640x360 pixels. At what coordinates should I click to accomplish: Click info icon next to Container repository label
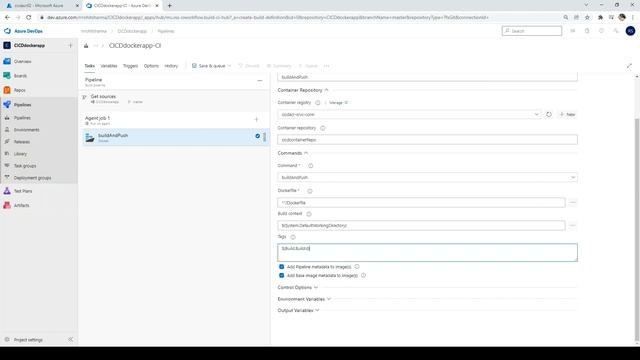(x=322, y=128)
